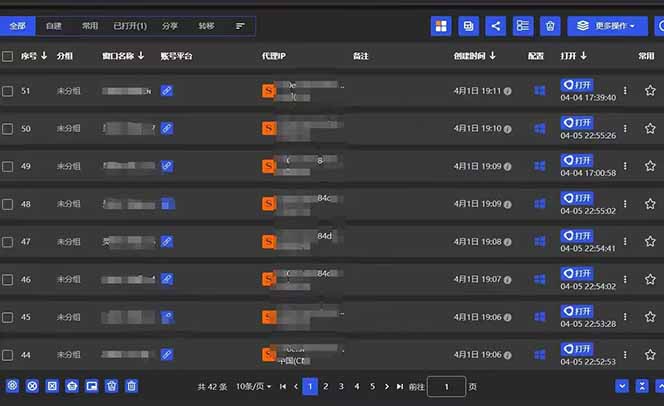Open the three-dot menu for row 47

[625, 241]
